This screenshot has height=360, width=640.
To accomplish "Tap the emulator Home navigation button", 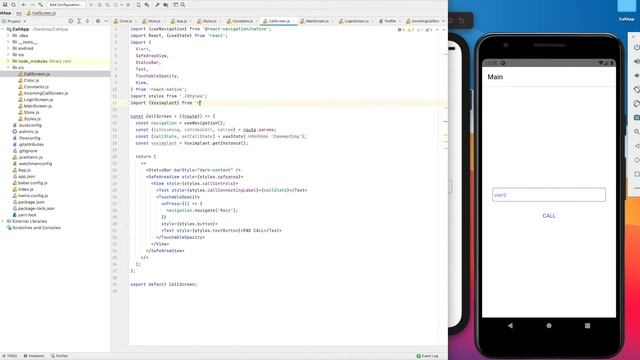I will tap(549, 326).
